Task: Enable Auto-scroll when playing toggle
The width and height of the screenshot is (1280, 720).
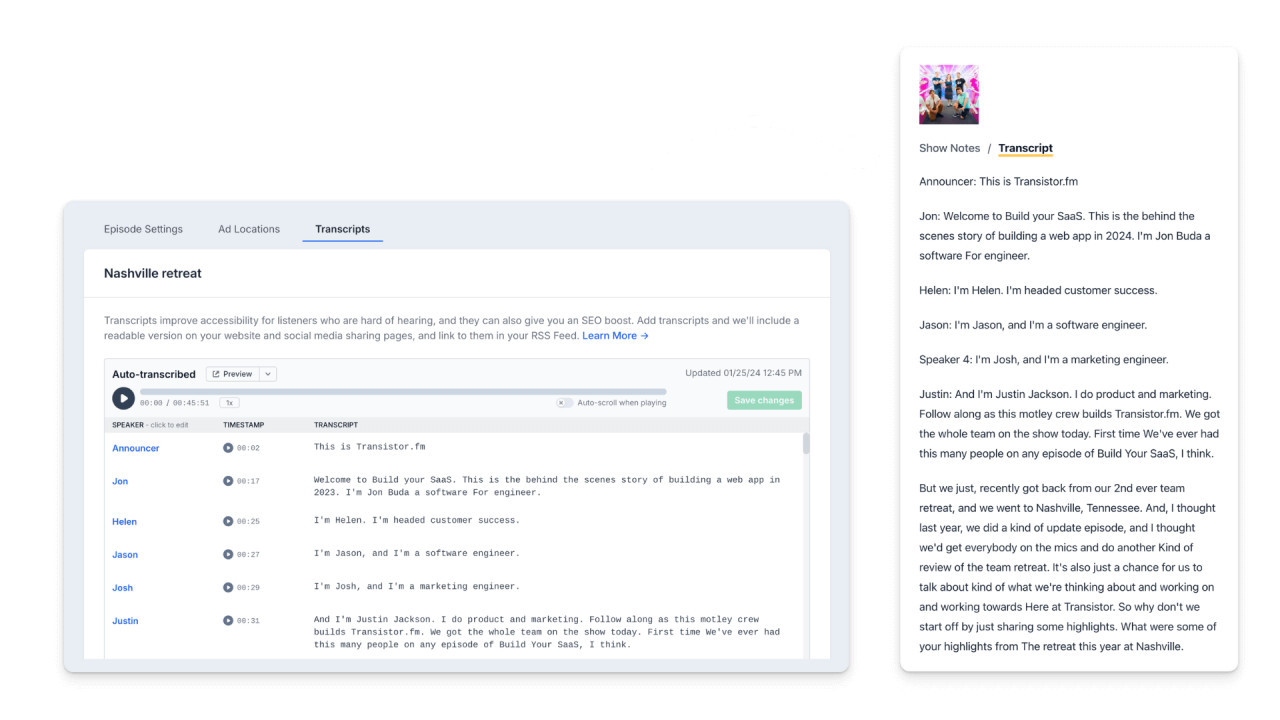Action: pyautogui.click(x=565, y=403)
